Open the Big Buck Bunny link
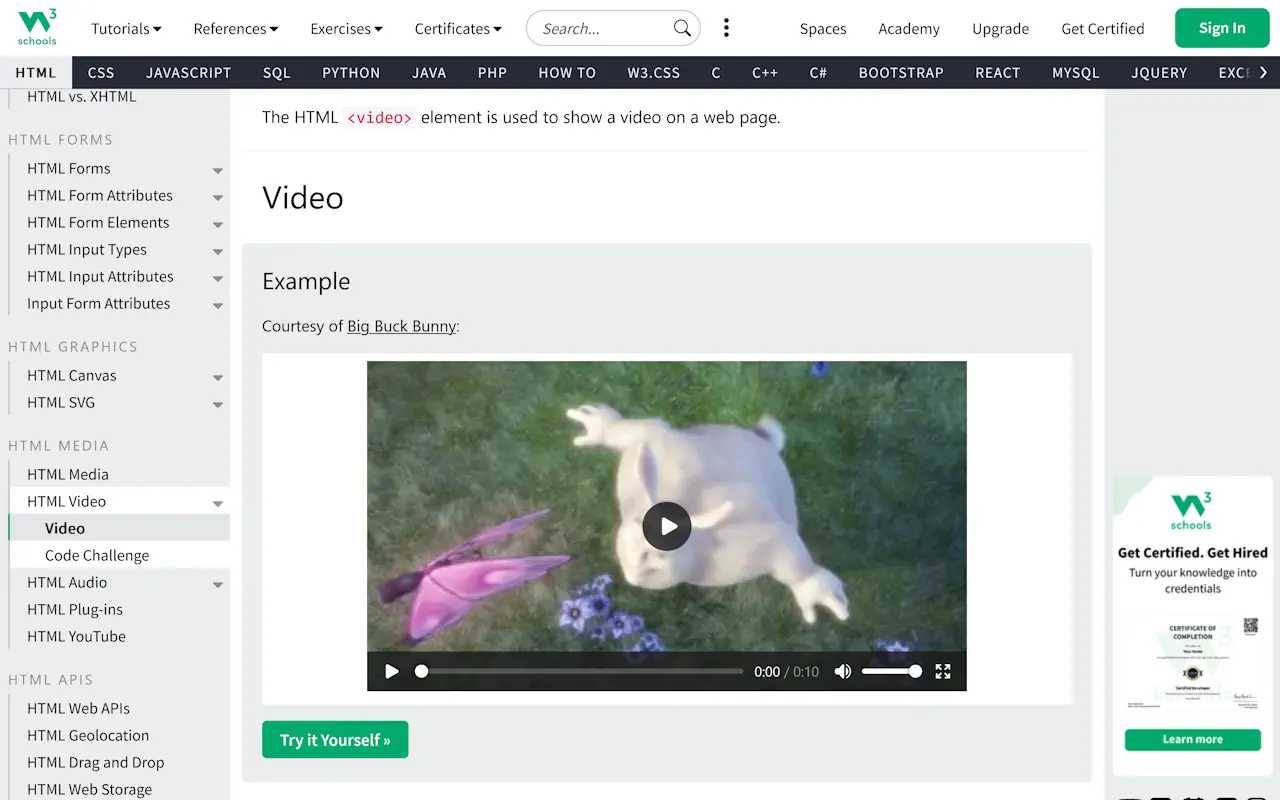 (401, 326)
